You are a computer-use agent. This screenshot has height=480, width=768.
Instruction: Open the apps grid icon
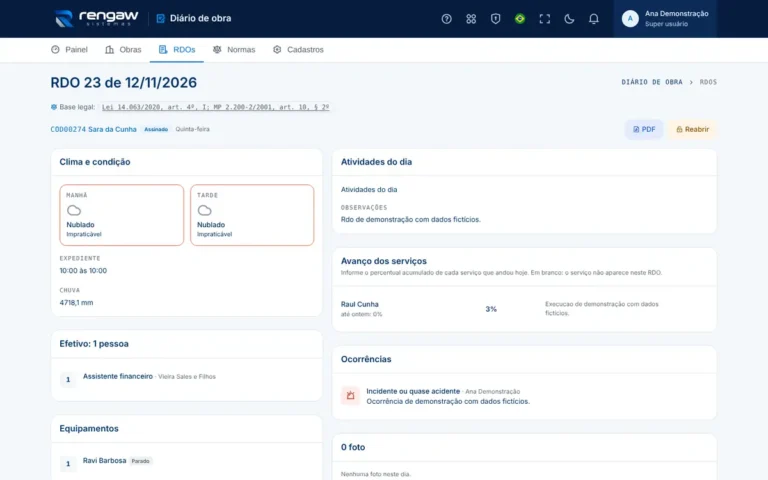pos(471,19)
